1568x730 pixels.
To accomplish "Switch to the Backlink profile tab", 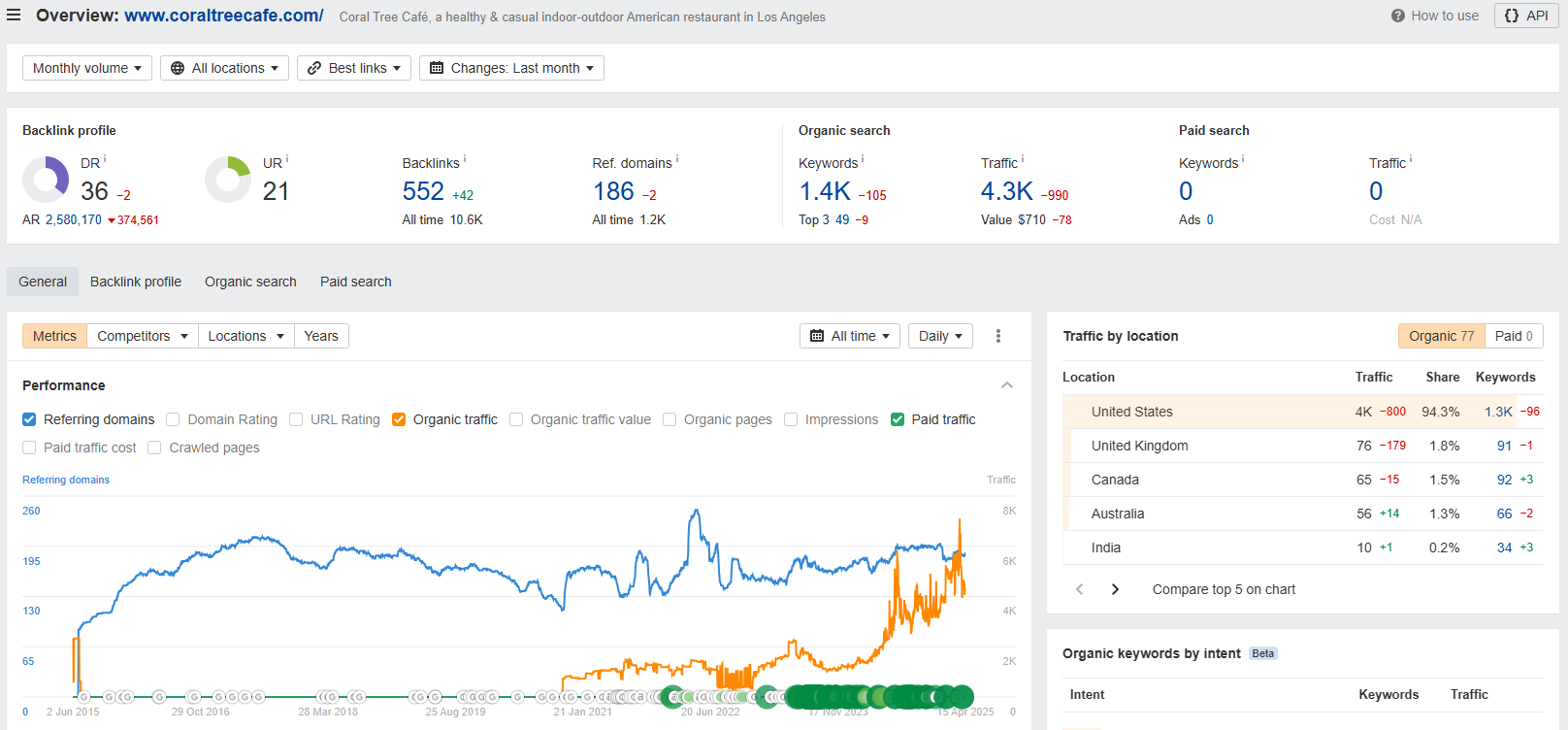I will (x=136, y=282).
